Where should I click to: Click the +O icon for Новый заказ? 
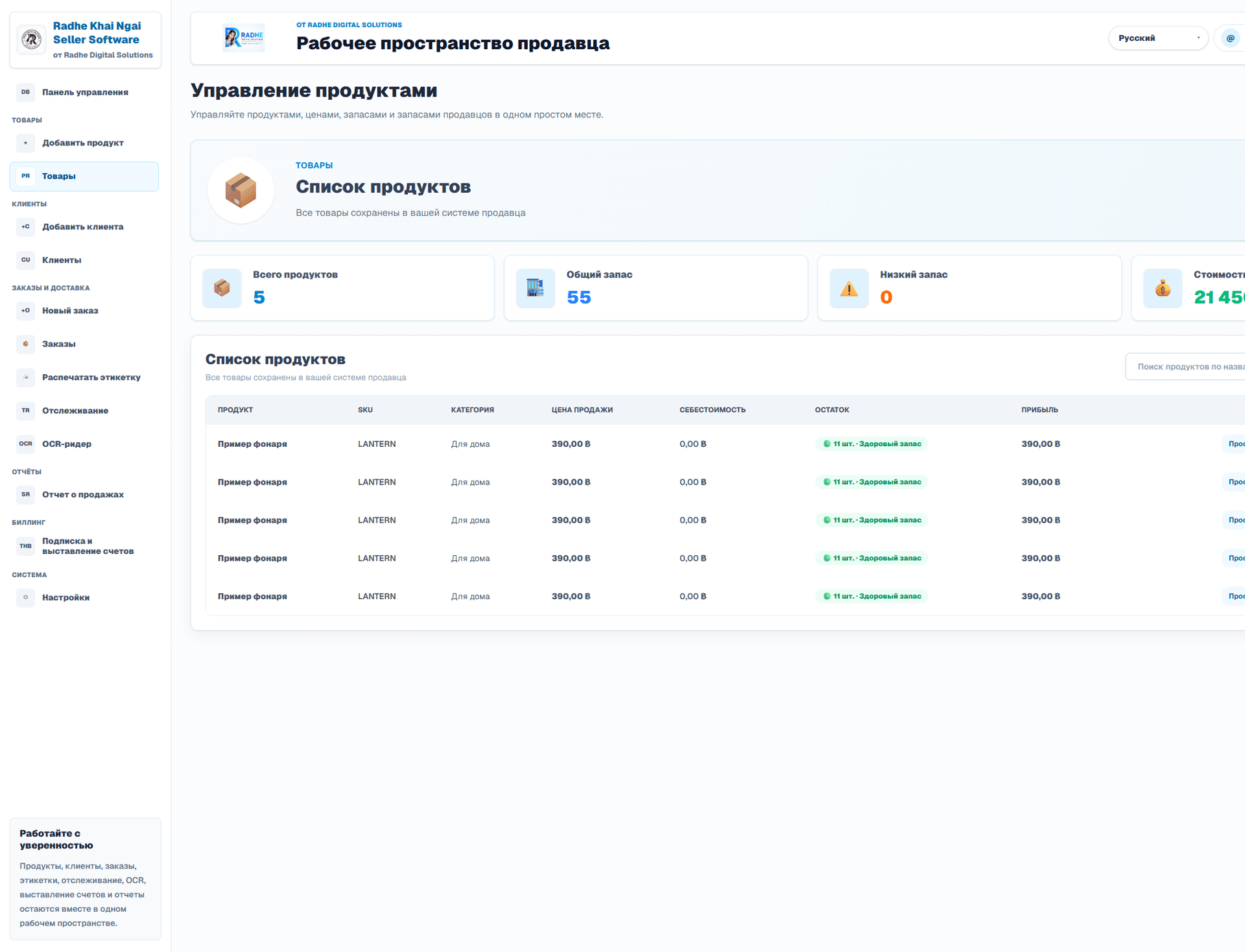(25, 311)
